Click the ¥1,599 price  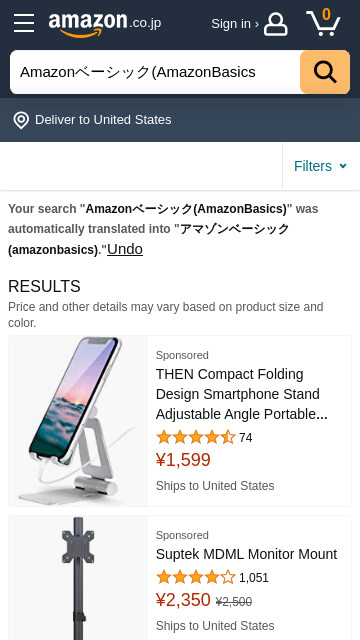(183, 460)
